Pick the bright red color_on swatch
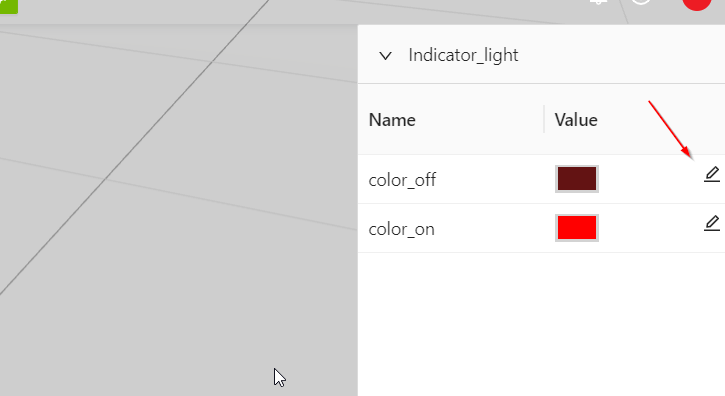This screenshot has height=396, width=725. [577, 228]
